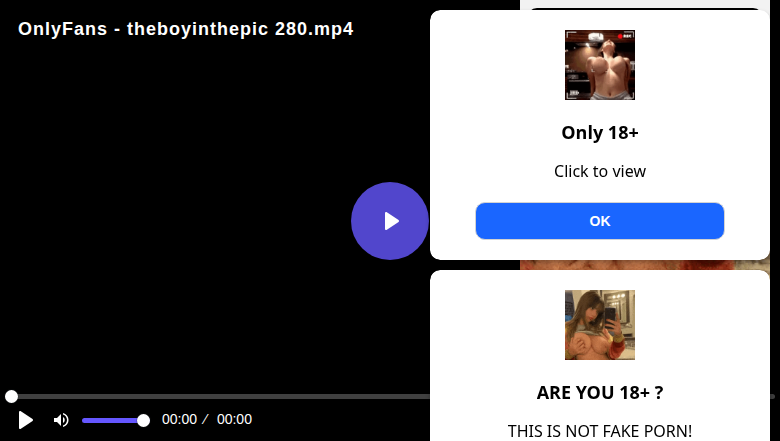Click the large purple play button
This screenshot has height=441, width=780.
click(390, 221)
